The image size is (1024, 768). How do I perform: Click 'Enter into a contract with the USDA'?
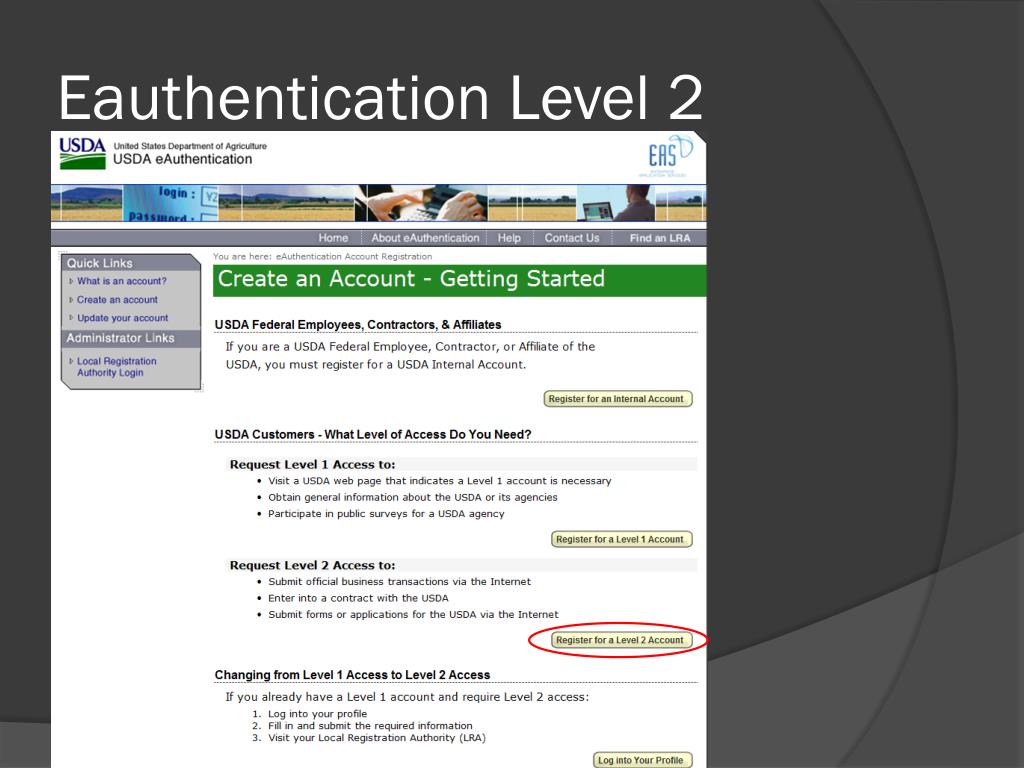pyautogui.click(x=359, y=598)
